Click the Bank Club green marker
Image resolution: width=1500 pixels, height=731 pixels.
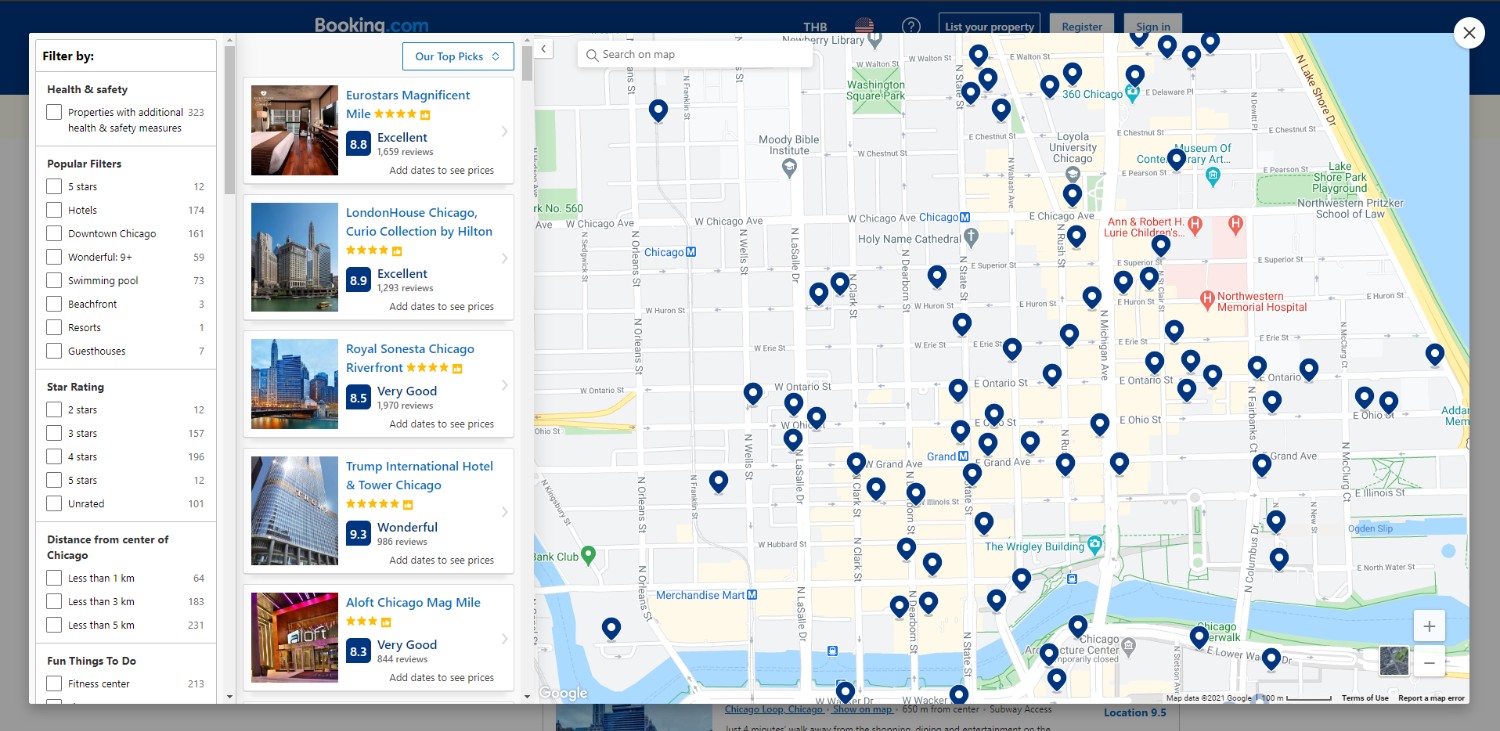tap(588, 554)
